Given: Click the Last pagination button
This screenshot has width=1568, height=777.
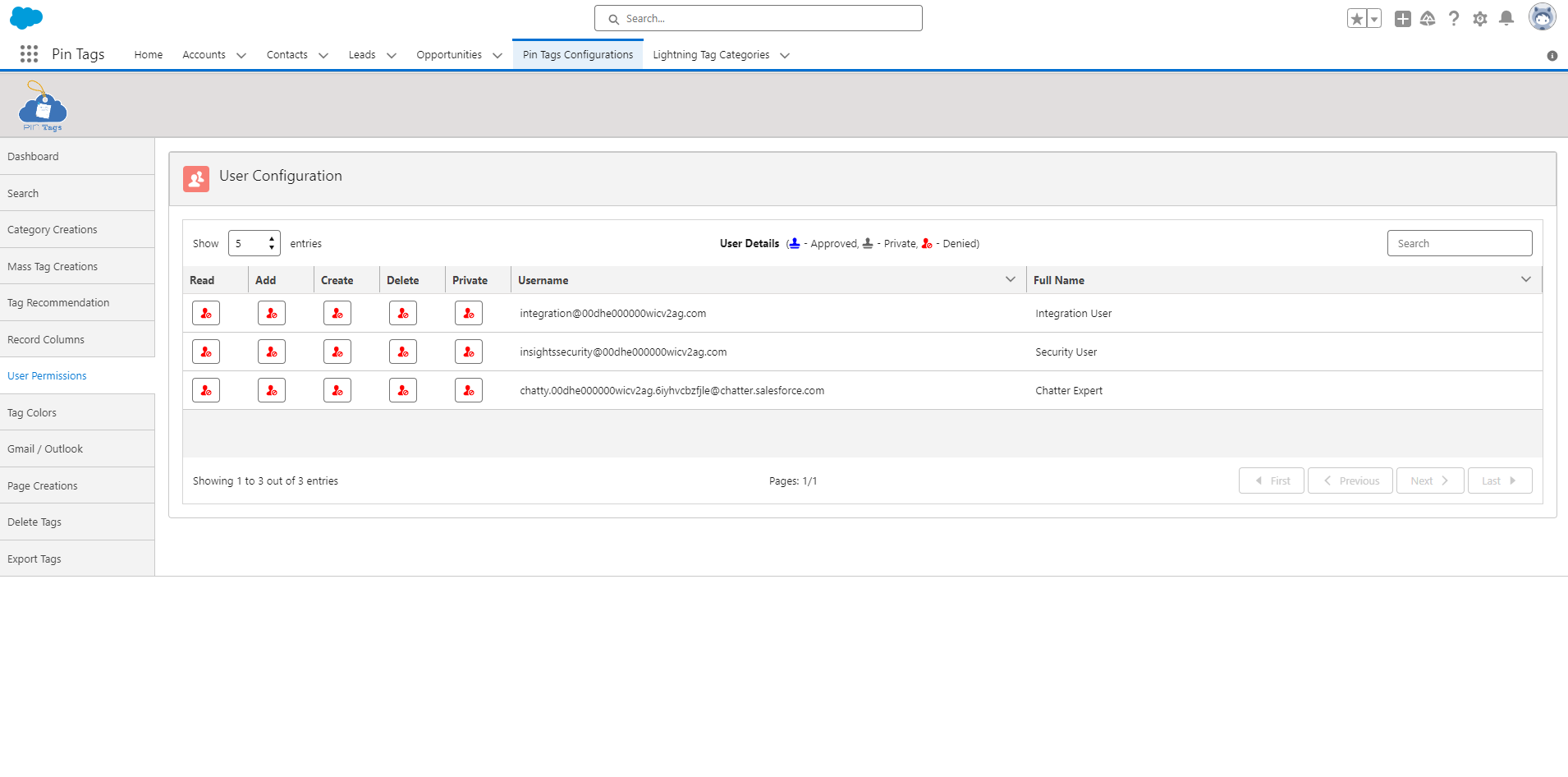Looking at the screenshot, I should [x=1500, y=480].
